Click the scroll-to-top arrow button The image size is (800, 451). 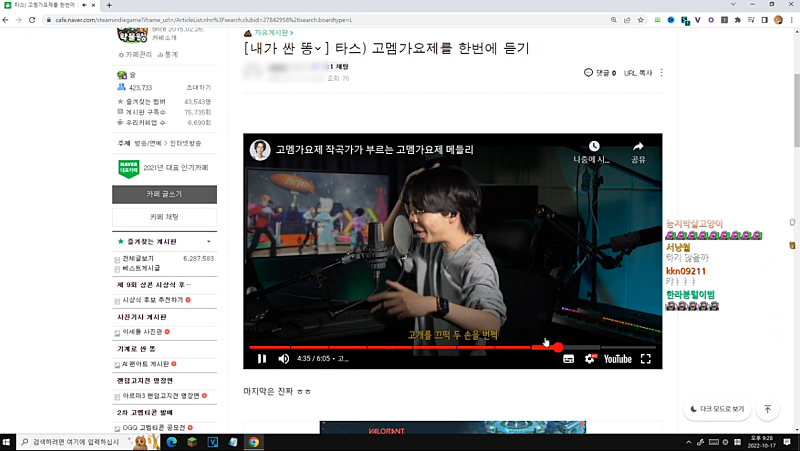click(767, 409)
